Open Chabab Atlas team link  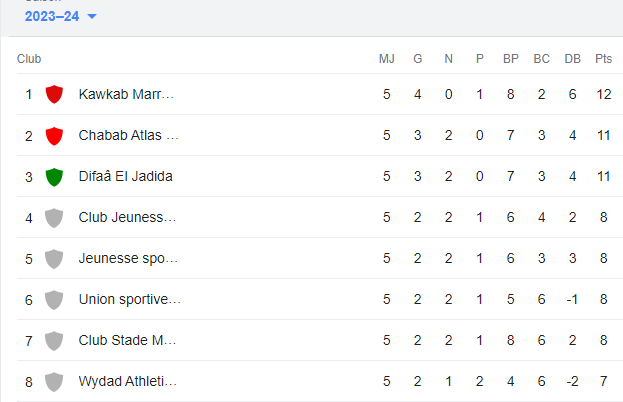coord(128,135)
